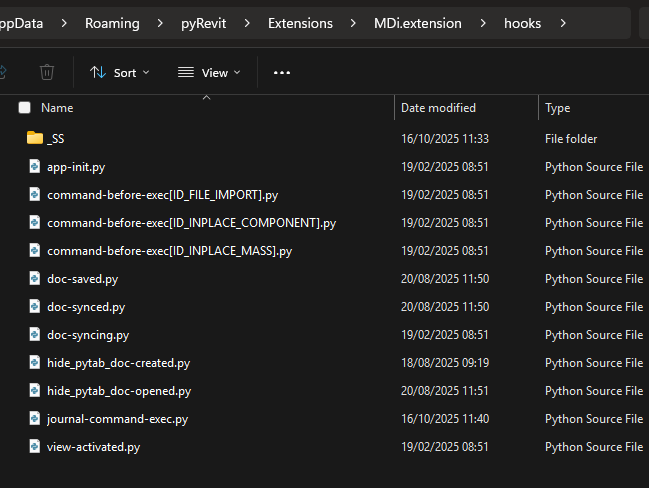Click the hide_pytab_doc-created.py file icon
Image resolution: width=649 pixels, height=488 pixels.
point(35,362)
